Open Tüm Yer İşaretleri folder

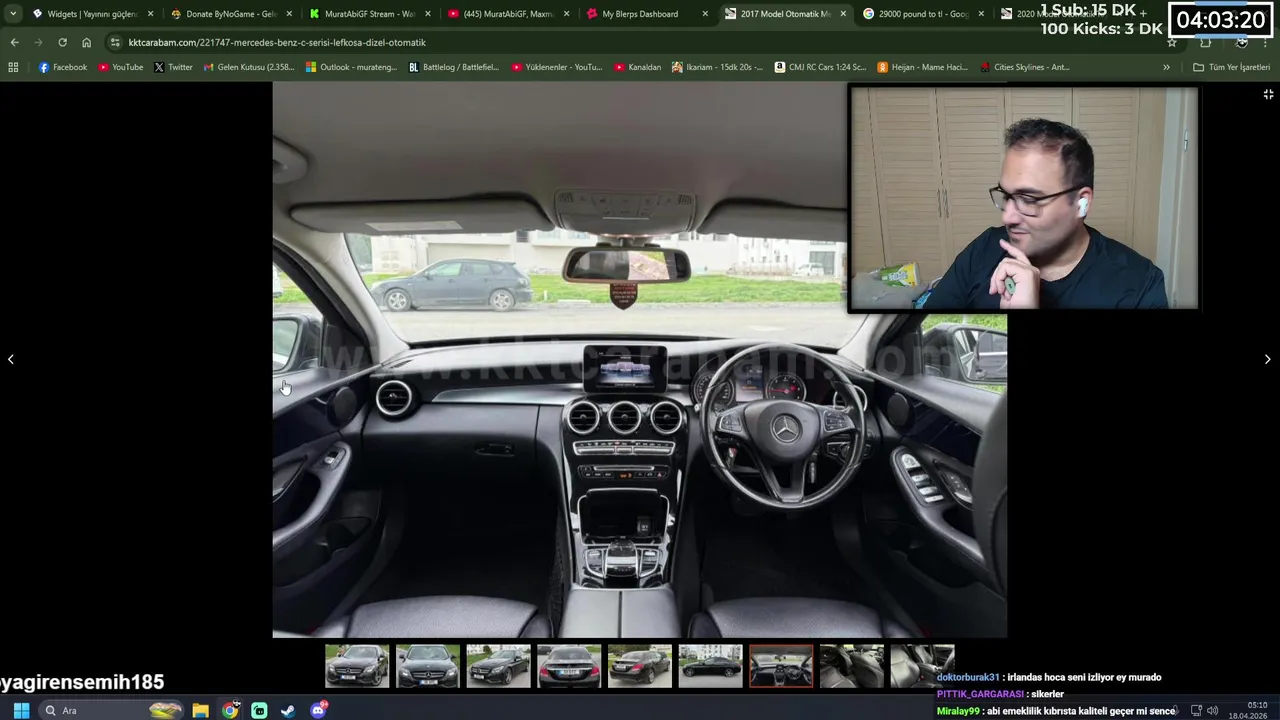click(1231, 67)
